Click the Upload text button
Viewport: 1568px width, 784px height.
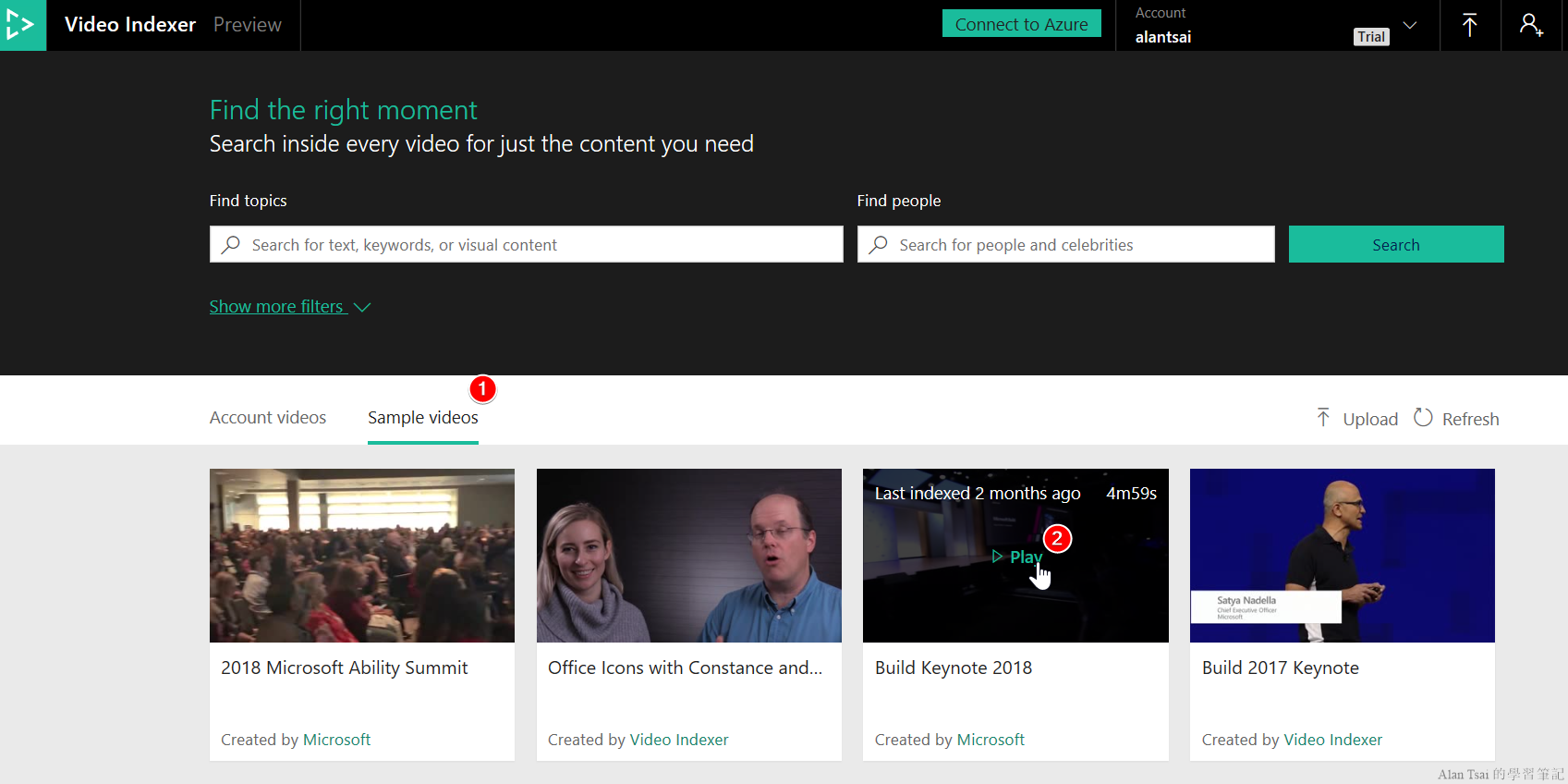coord(1370,419)
